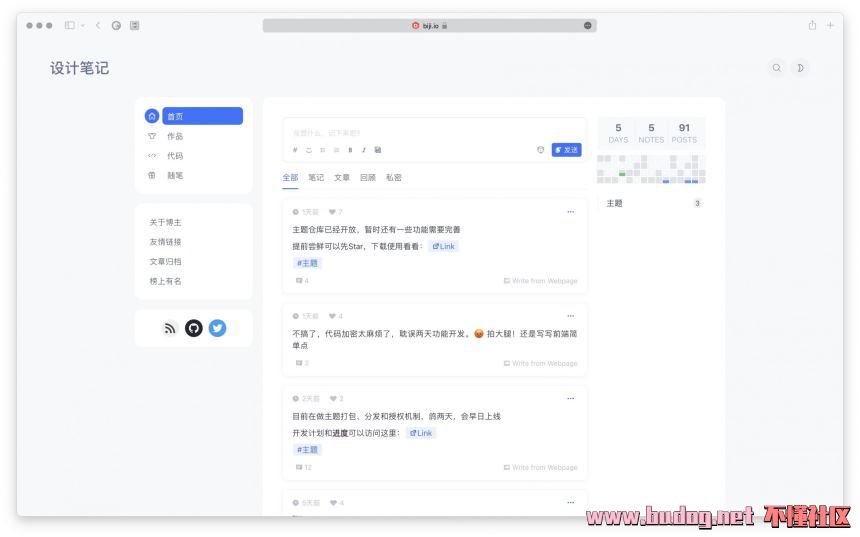Toggle dark mode with moon icon
Image resolution: width=860 pixels, height=537 pixels.
click(x=800, y=68)
